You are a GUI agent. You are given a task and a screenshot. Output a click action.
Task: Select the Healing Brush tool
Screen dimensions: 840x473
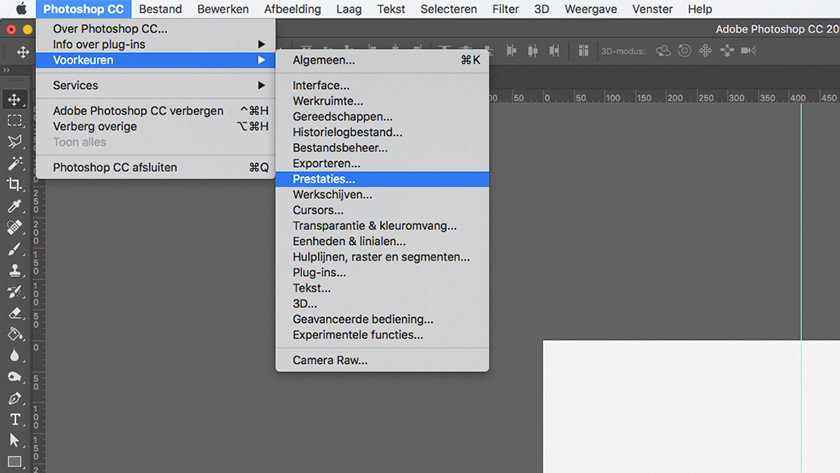pos(14,228)
